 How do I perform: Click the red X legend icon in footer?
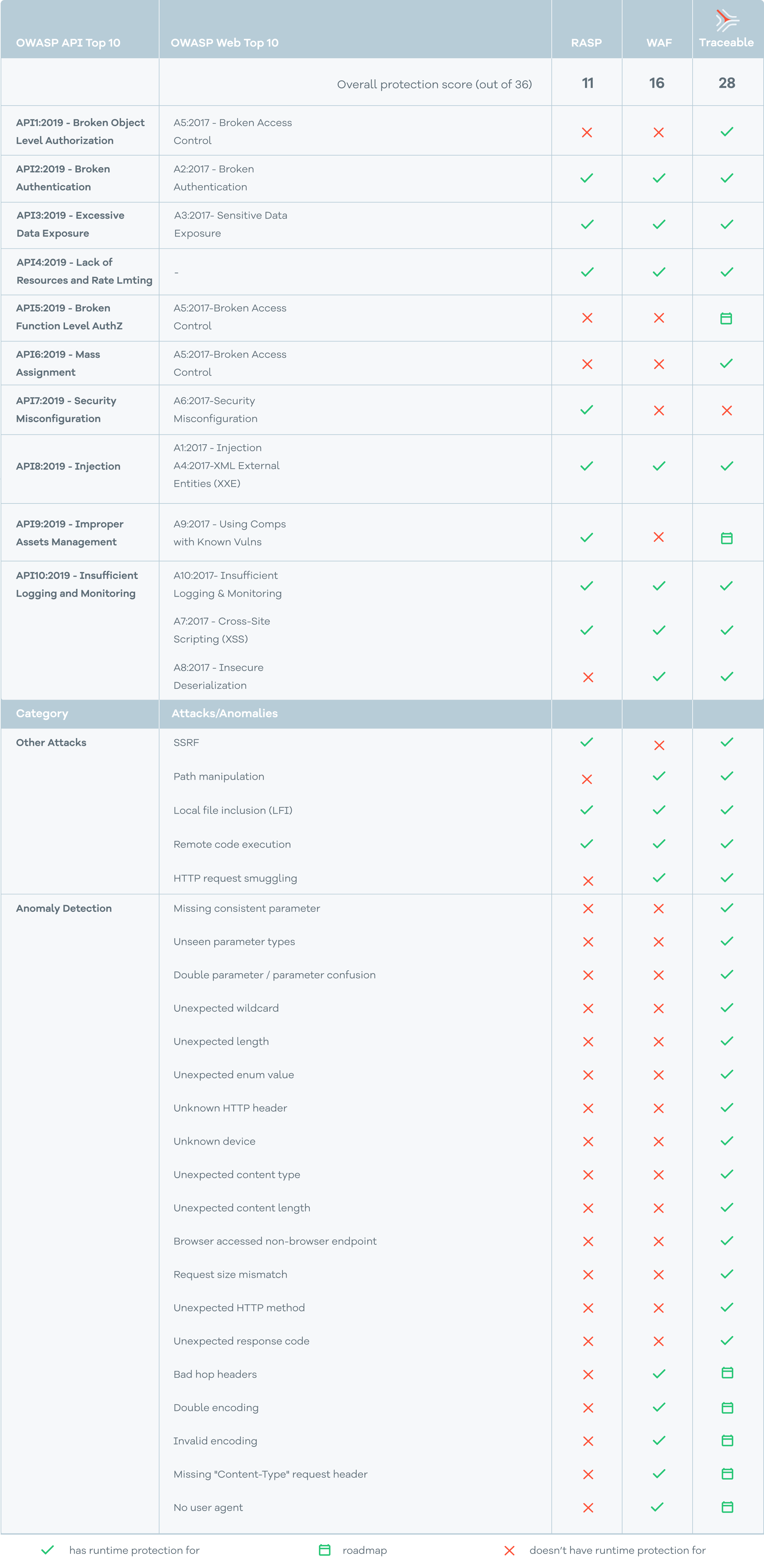(x=509, y=1550)
